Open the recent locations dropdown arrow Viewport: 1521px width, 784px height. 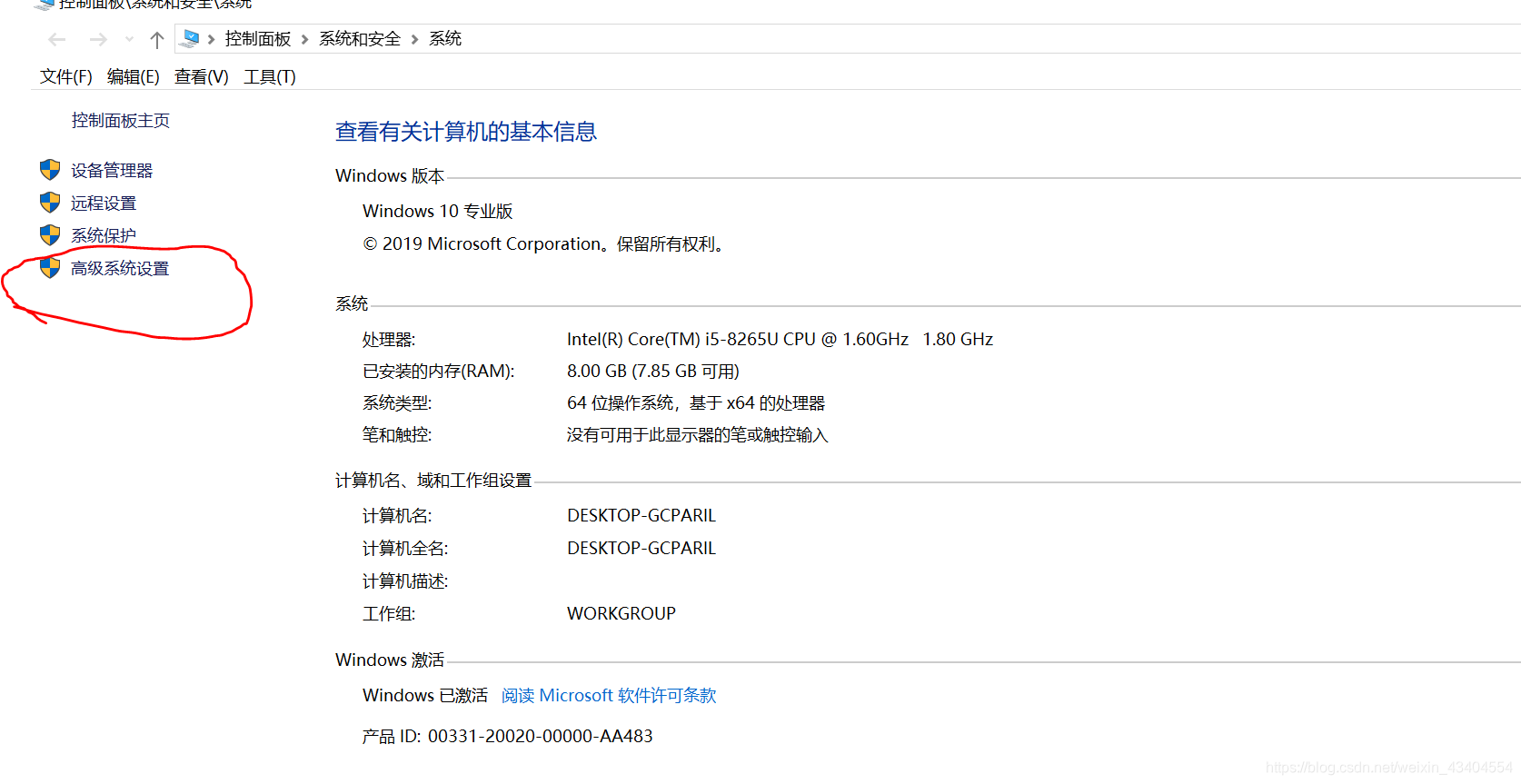pyautogui.click(x=129, y=39)
